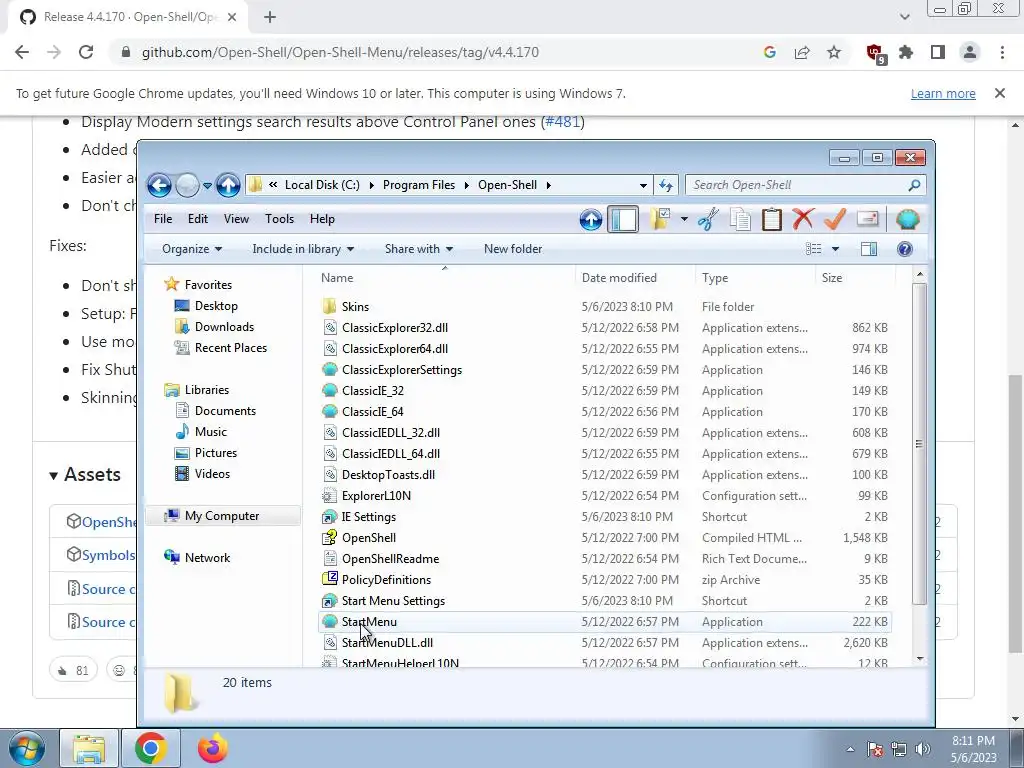Click the Up toolbar button in Classic Explorer bar

pyautogui.click(x=590, y=219)
